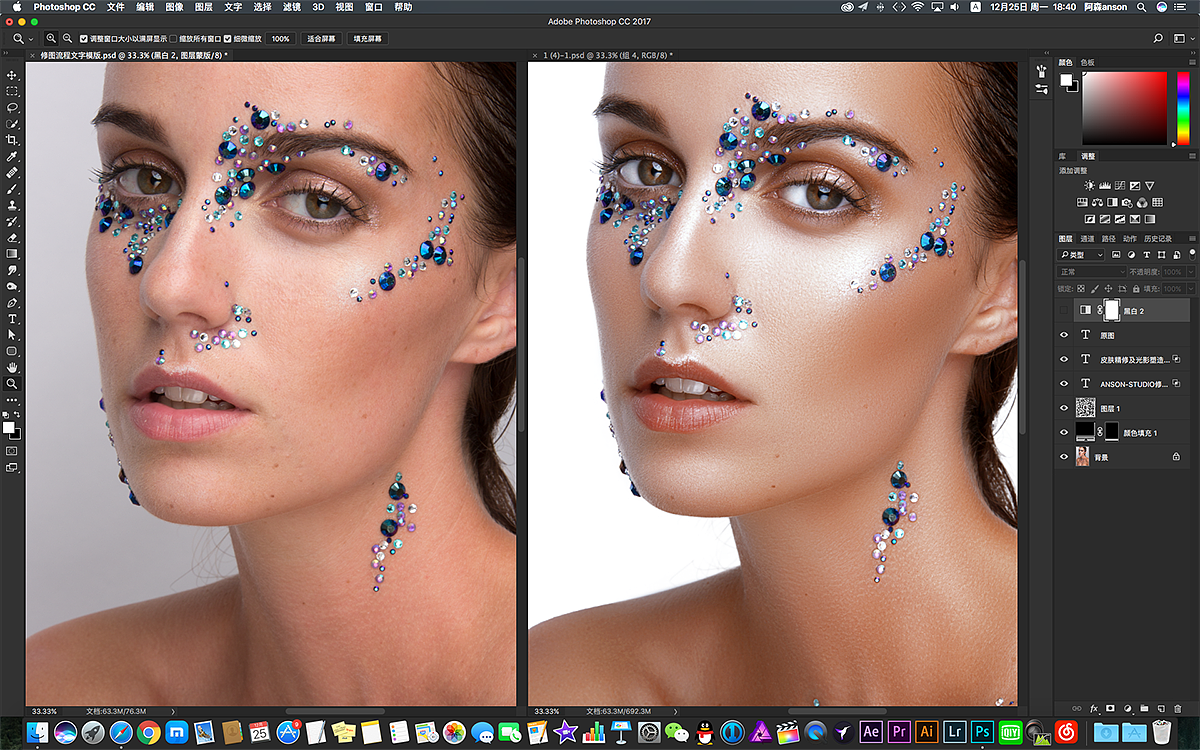The image size is (1200, 750).
Task: Add a layer mask from Layers footer
Action: point(1111,708)
